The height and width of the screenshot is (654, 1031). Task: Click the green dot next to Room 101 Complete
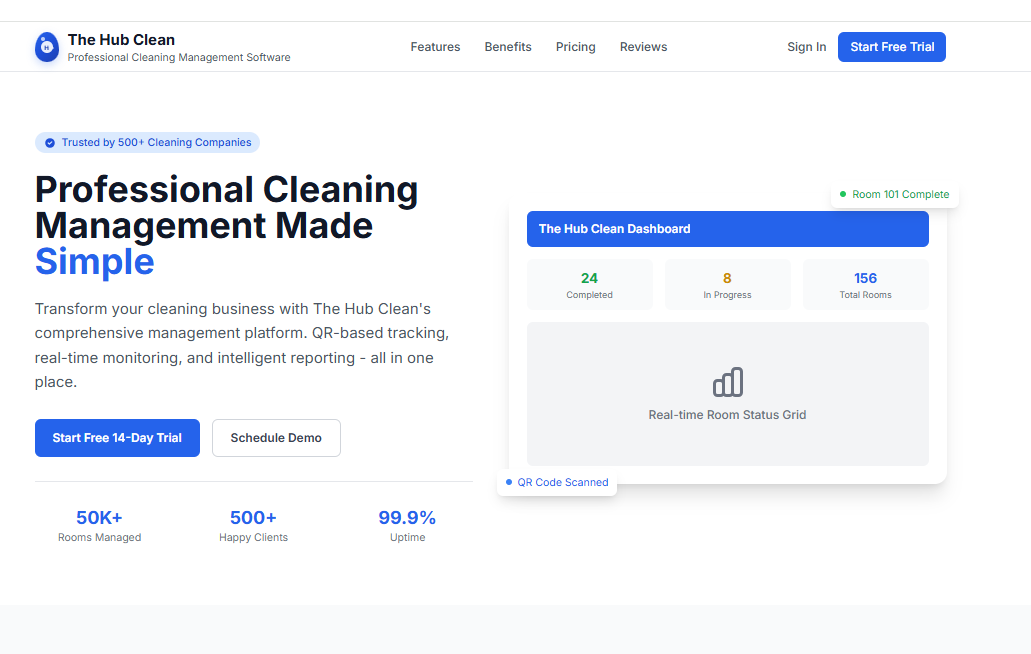(x=845, y=194)
